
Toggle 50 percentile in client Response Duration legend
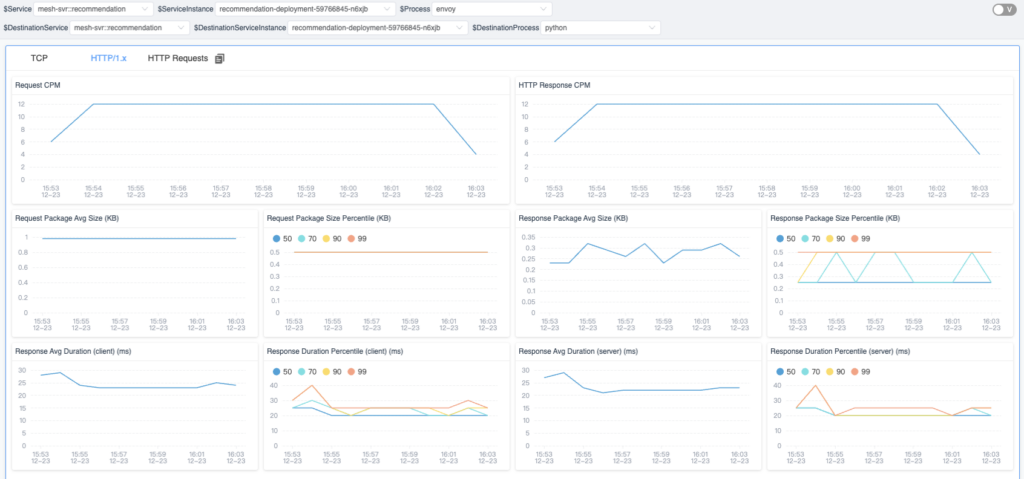pos(282,371)
